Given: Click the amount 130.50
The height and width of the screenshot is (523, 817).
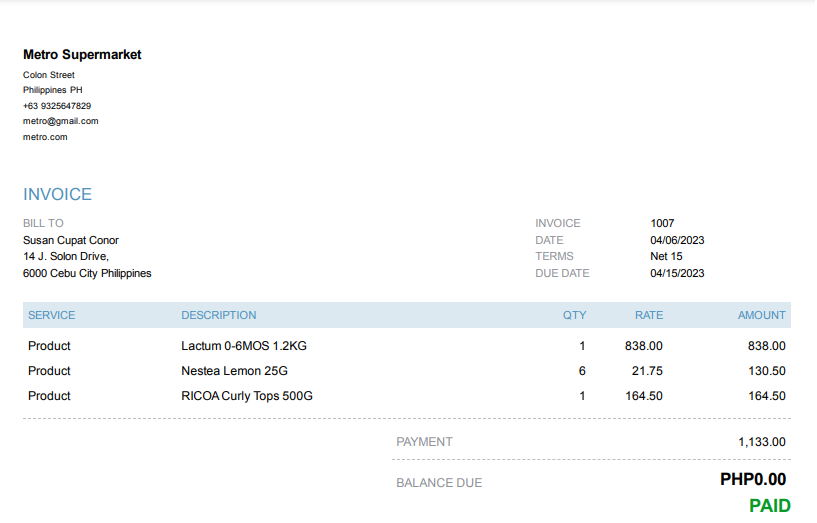Looking at the screenshot, I should coord(767,371).
